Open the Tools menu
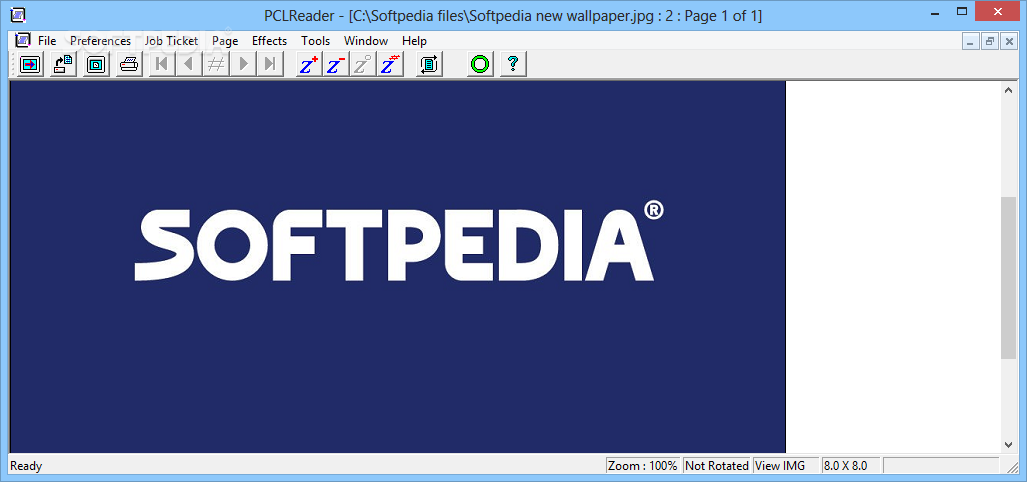1027x482 pixels. [x=316, y=41]
